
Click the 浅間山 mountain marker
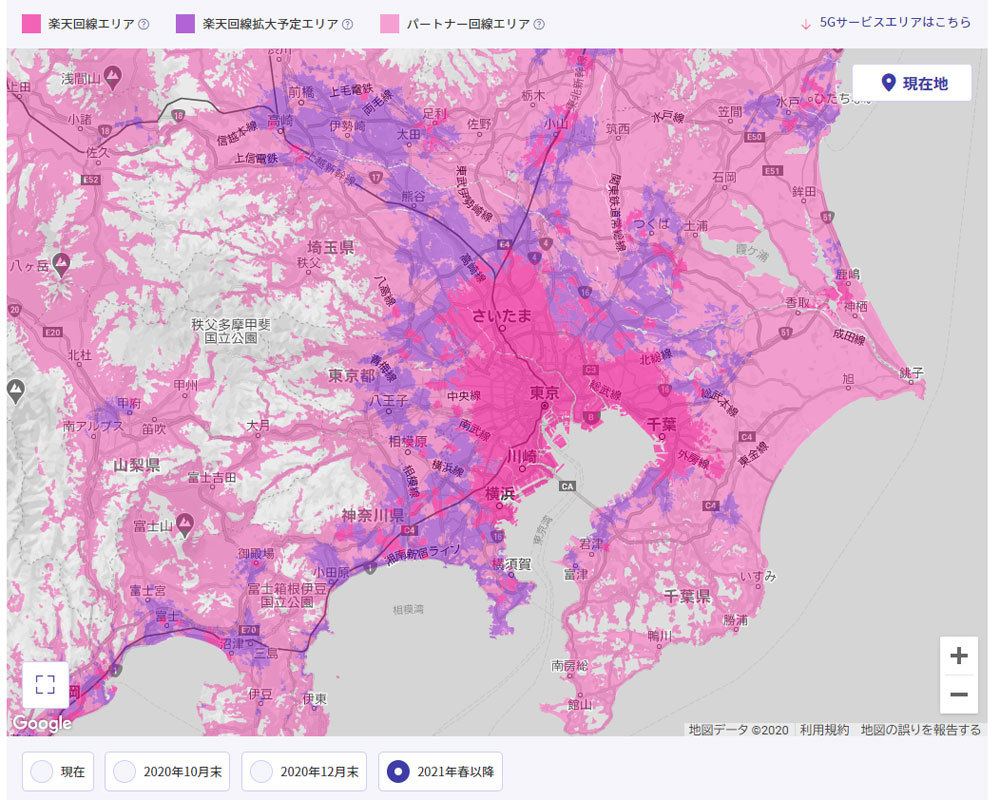[114, 75]
